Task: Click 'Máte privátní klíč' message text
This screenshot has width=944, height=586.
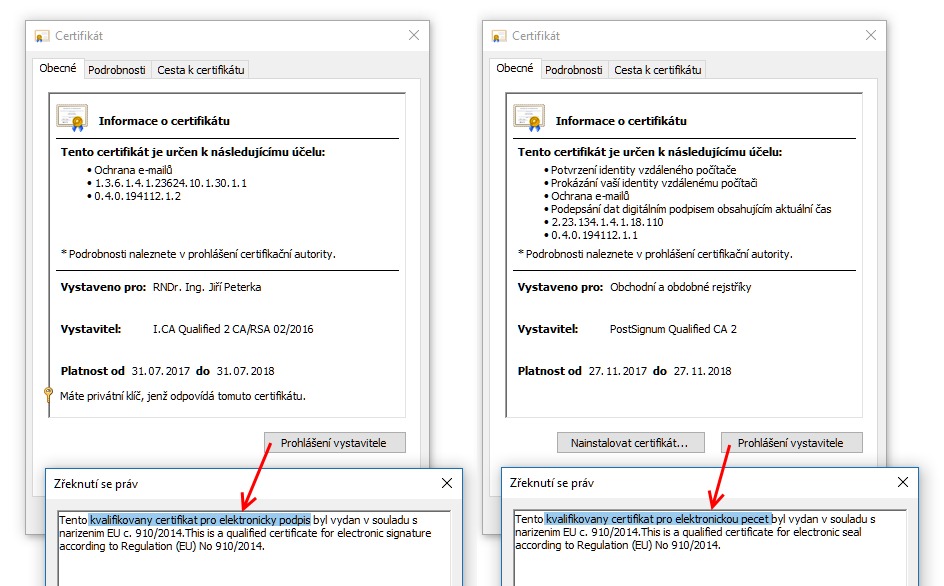Action: [x=183, y=396]
